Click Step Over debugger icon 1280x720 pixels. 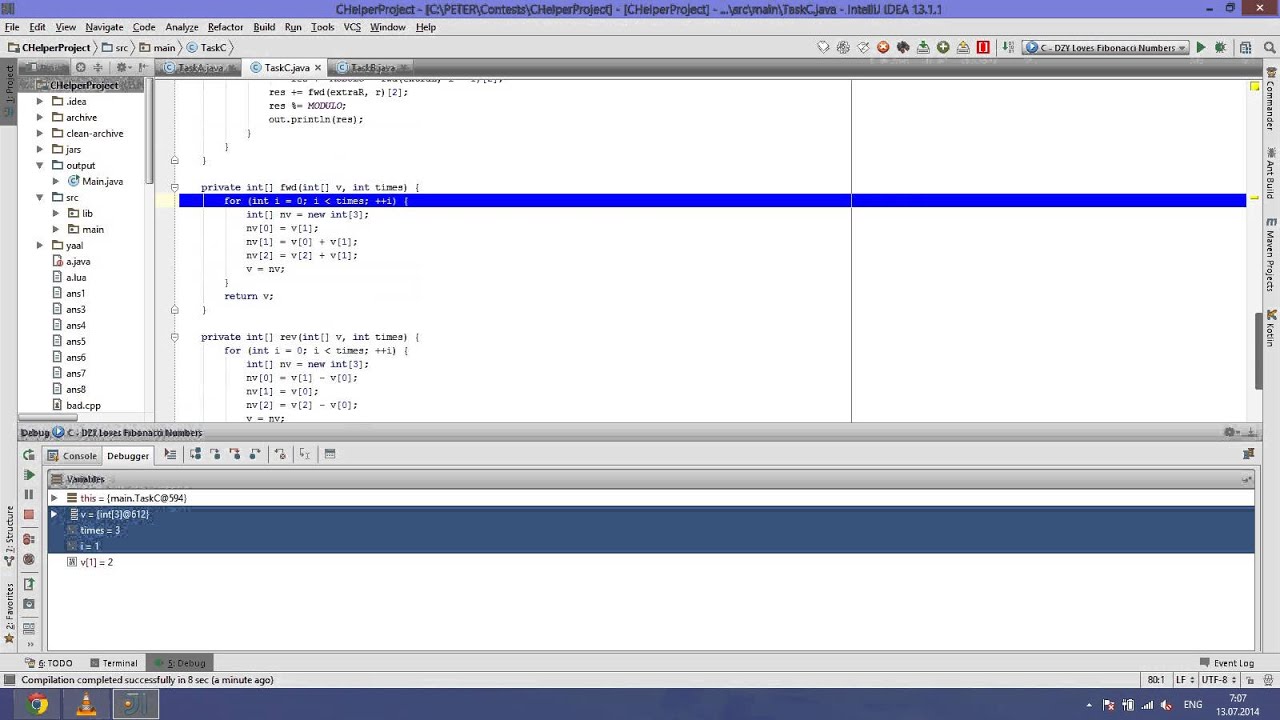(x=195, y=454)
